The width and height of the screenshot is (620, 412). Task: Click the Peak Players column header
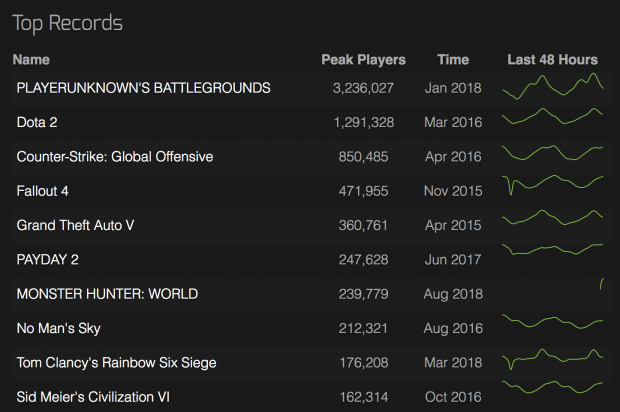coord(363,60)
